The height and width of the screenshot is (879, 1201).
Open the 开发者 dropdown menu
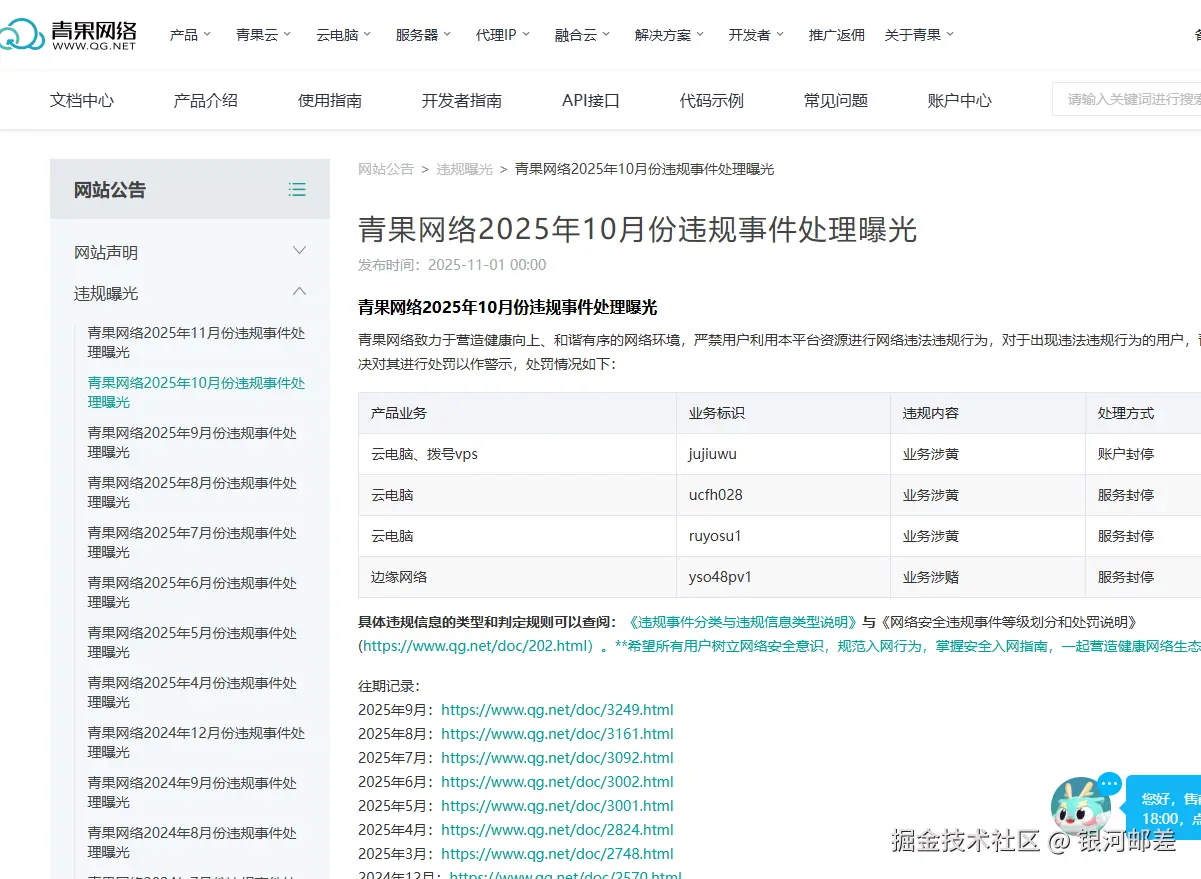pyautogui.click(x=757, y=35)
